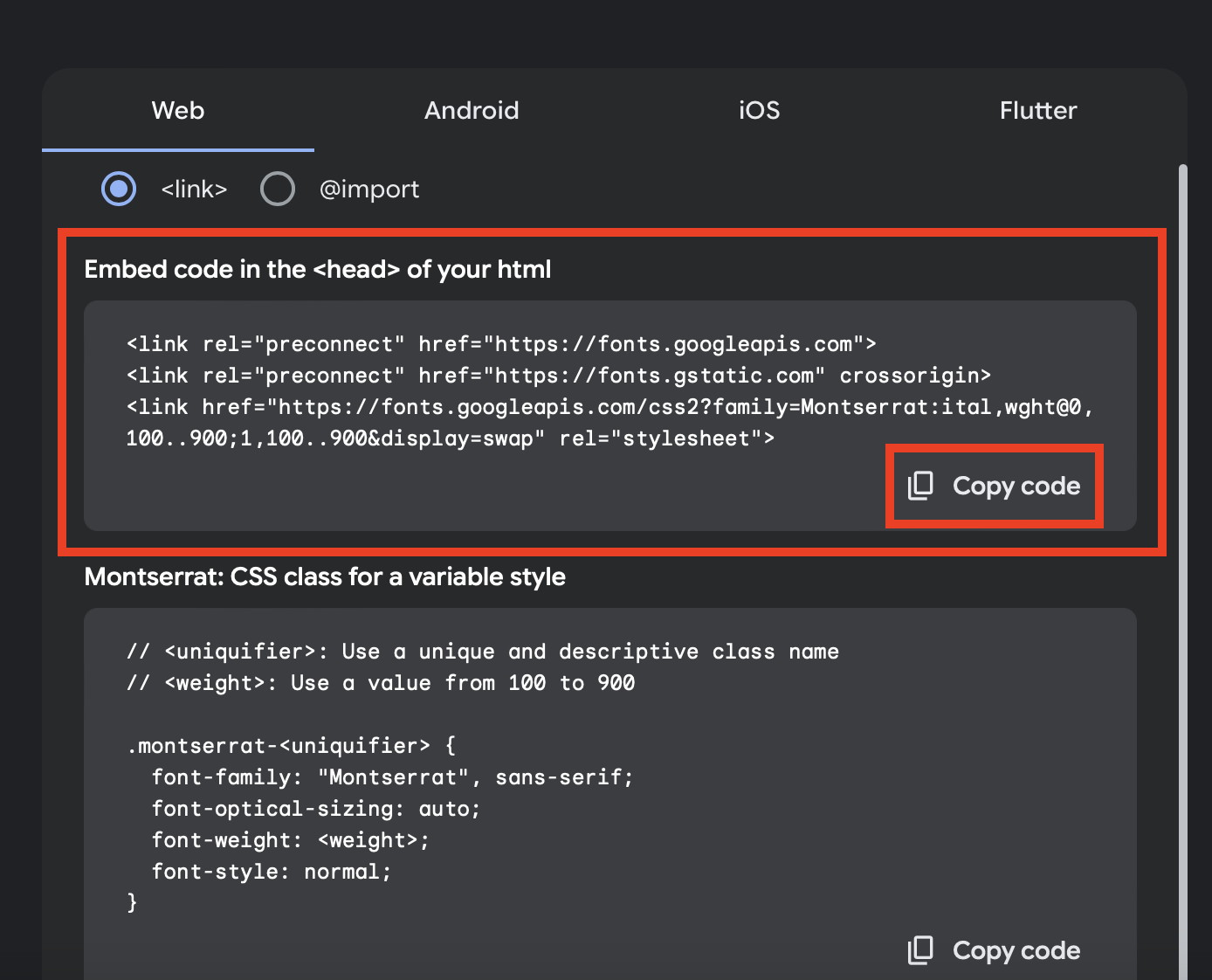Click the 'font-style: normal;' line

(x=272, y=872)
